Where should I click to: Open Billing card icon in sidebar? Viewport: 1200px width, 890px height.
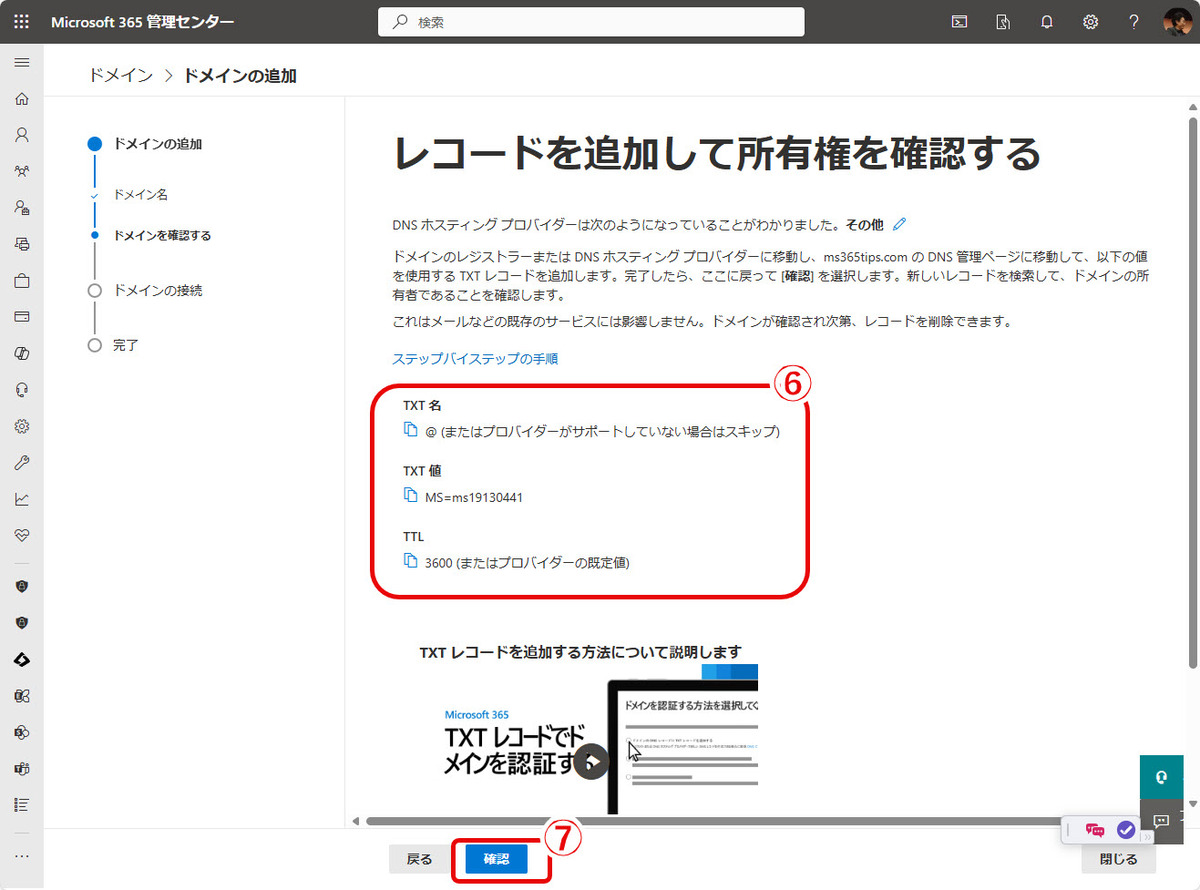click(x=21, y=317)
